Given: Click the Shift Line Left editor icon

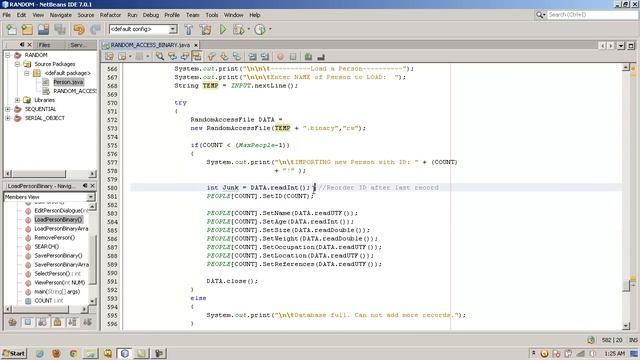Looking at the screenshot, I should click(253, 57).
